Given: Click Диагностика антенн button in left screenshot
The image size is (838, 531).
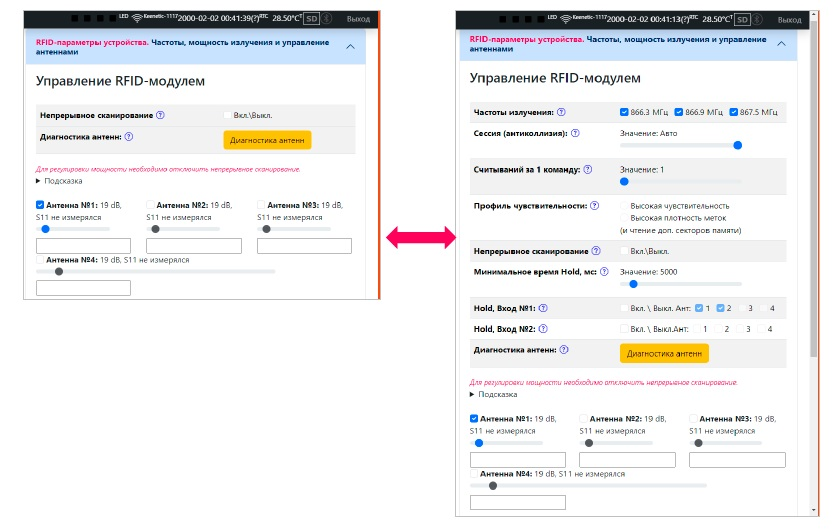Looking at the screenshot, I should (267, 140).
